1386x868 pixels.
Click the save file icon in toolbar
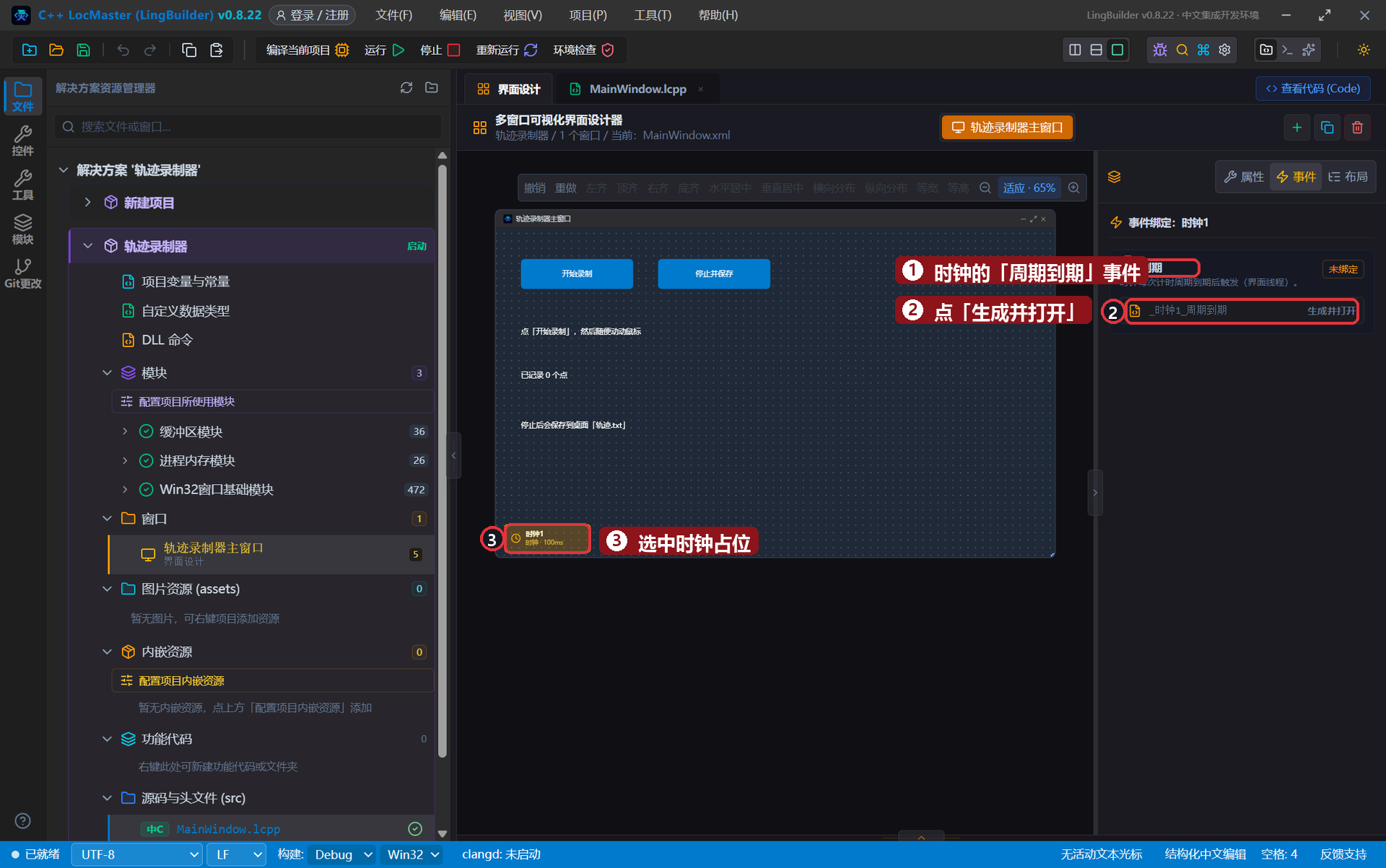coord(84,50)
